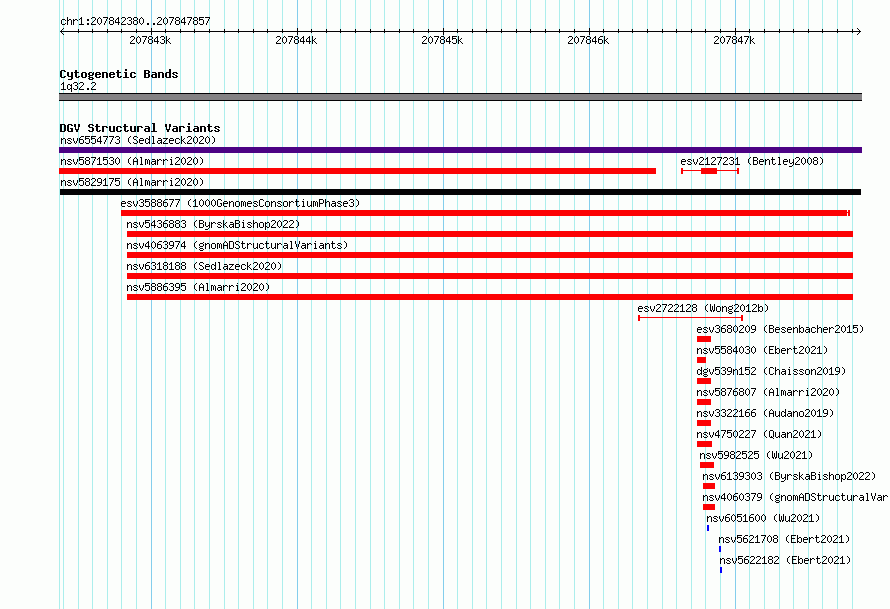Click the nsv6051600 (Wu2021) blue marker
890x609 pixels.
pyautogui.click(x=708, y=528)
